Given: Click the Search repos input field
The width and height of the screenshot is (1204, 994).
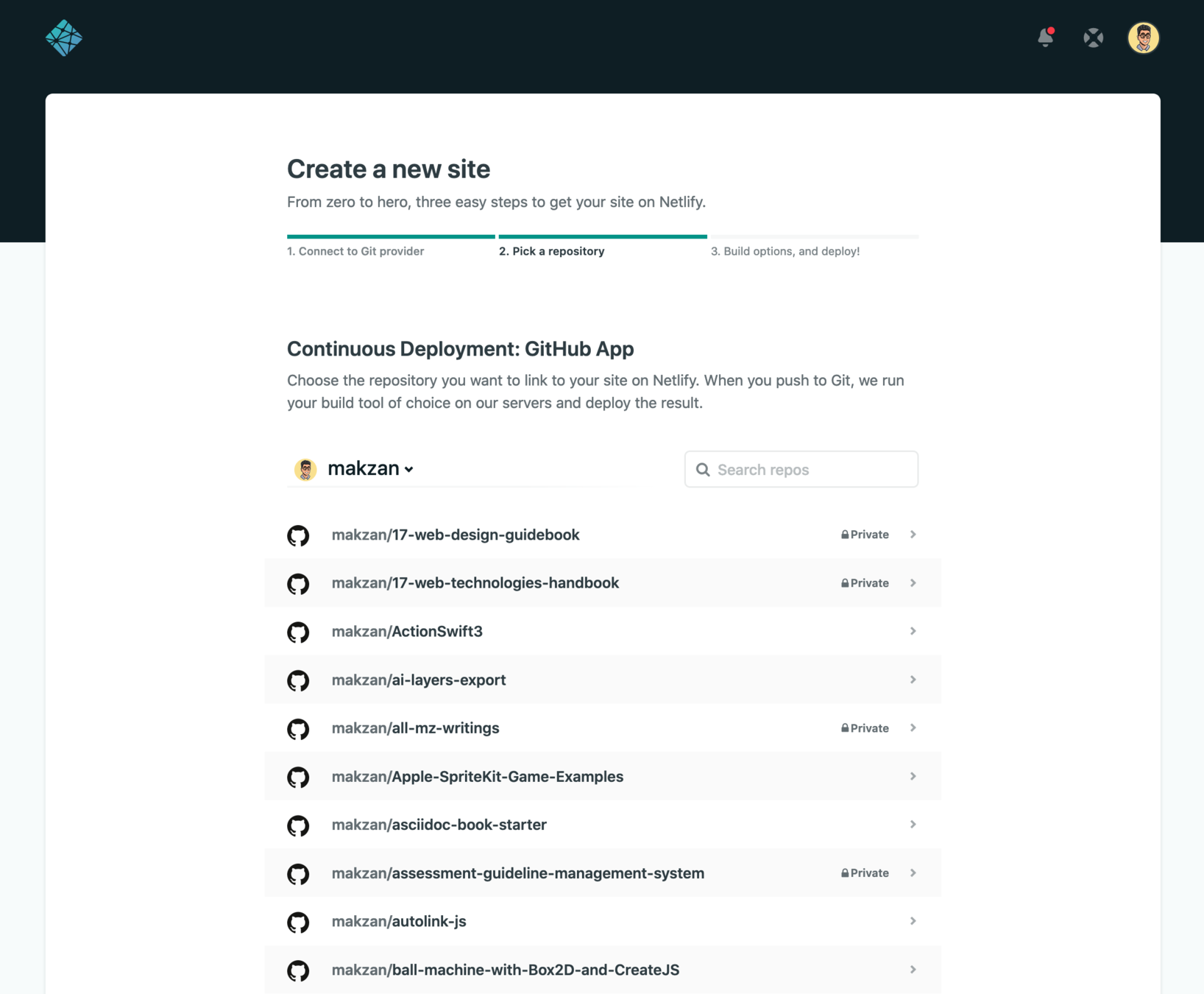Looking at the screenshot, I should (x=801, y=469).
